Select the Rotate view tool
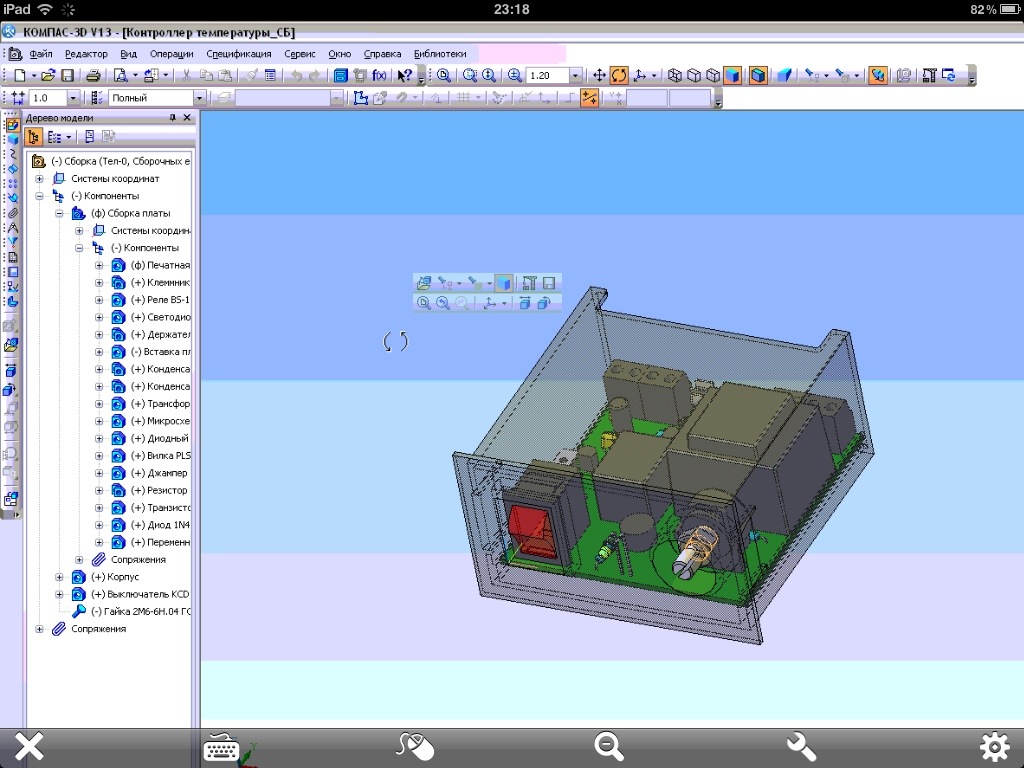Image resolution: width=1024 pixels, height=768 pixels. (619, 76)
